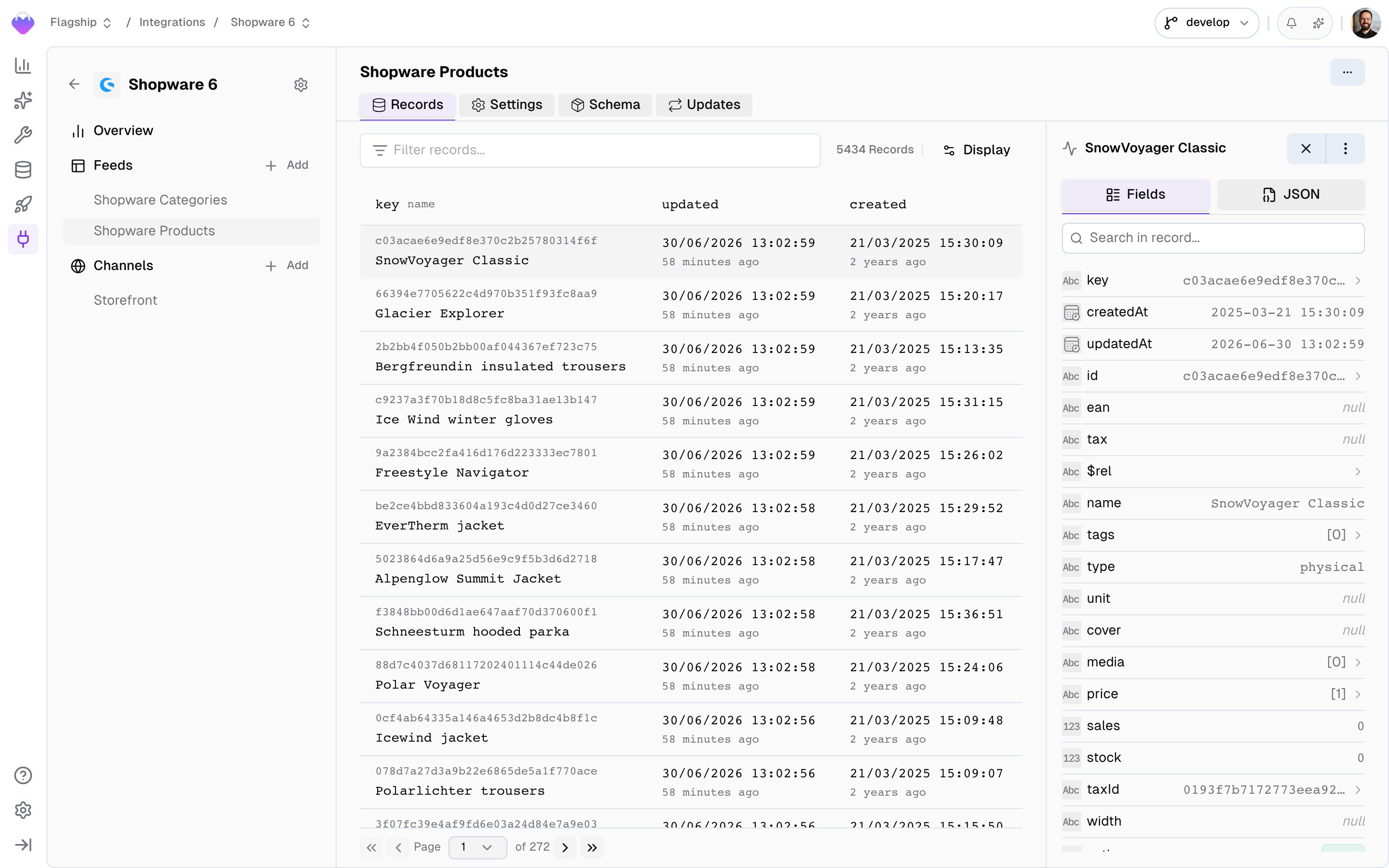
Task: Expand sidebar with the arrow-to-line icon
Action: pos(23,845)
